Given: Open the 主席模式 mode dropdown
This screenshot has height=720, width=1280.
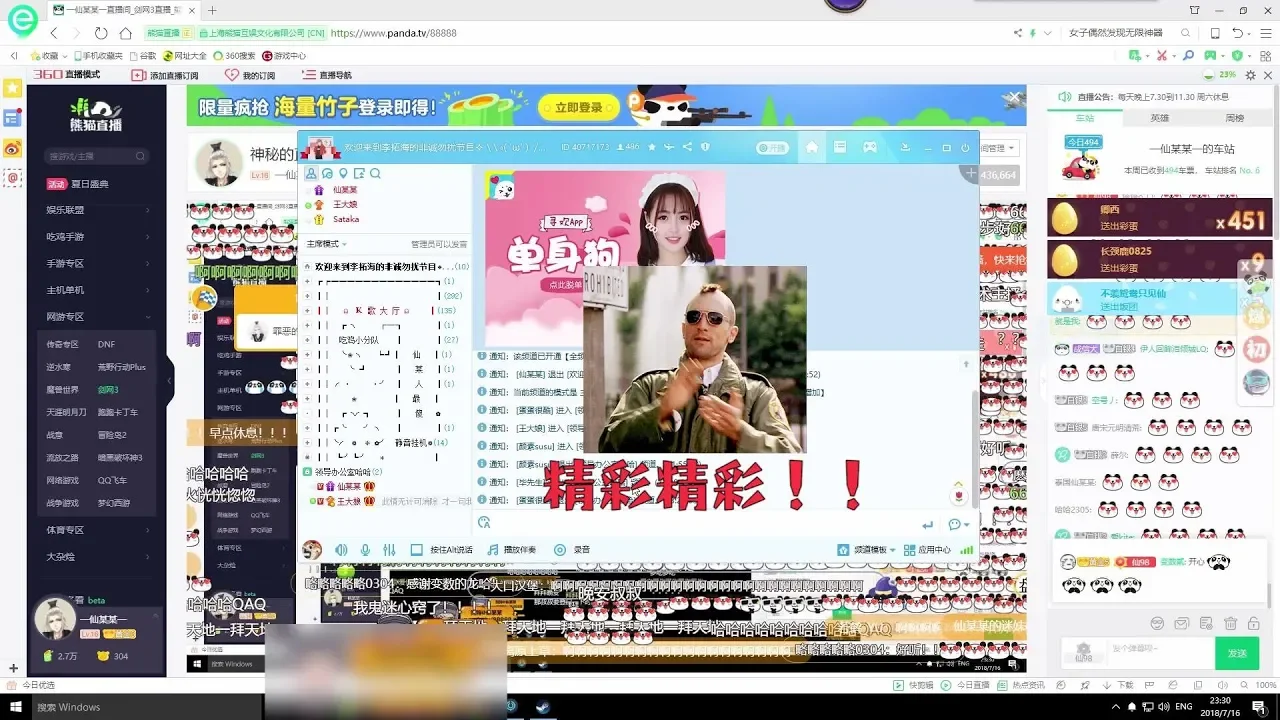Looking at the screenshot, I should [327, 244].
